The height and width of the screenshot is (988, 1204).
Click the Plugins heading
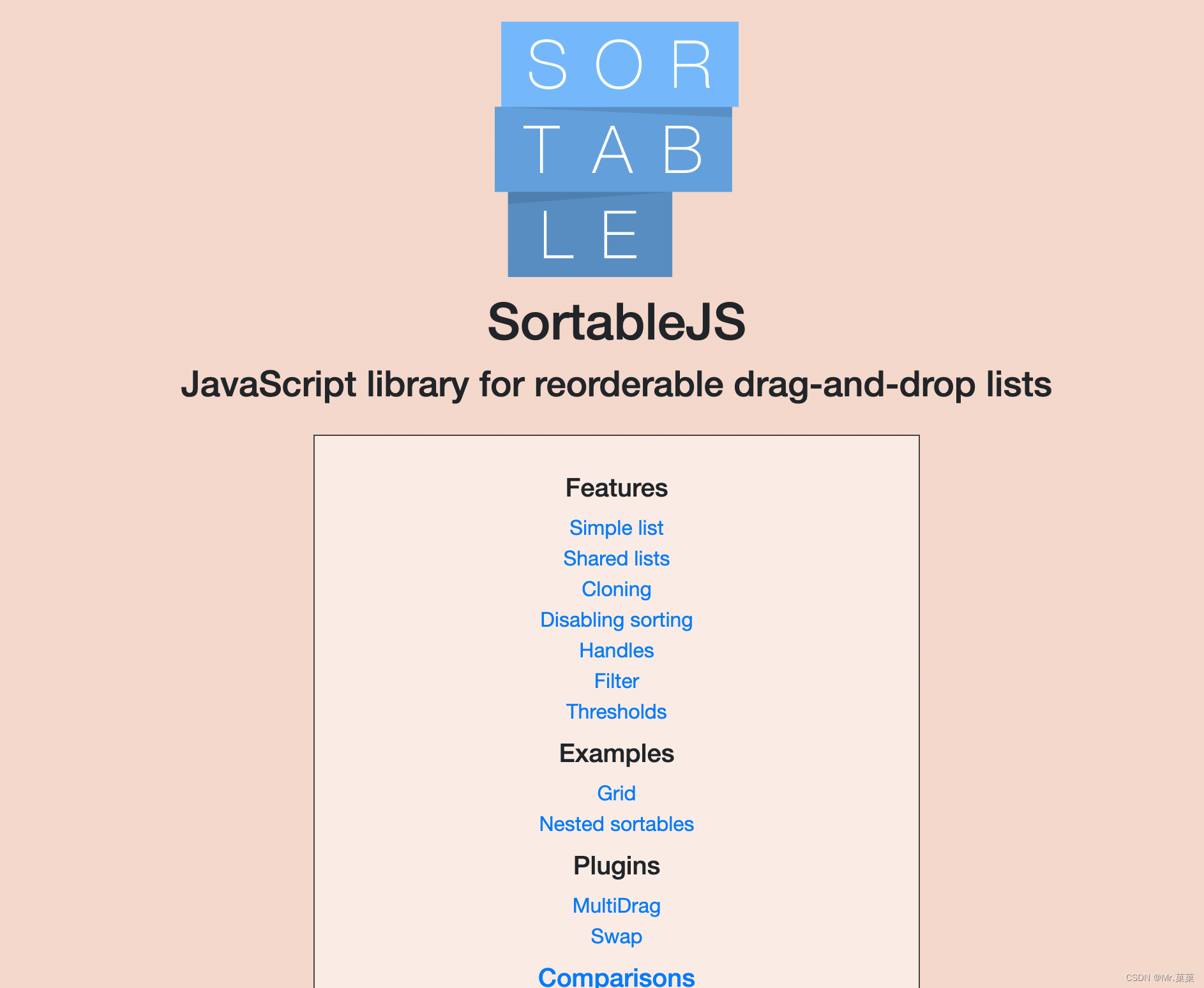point(616,865)
